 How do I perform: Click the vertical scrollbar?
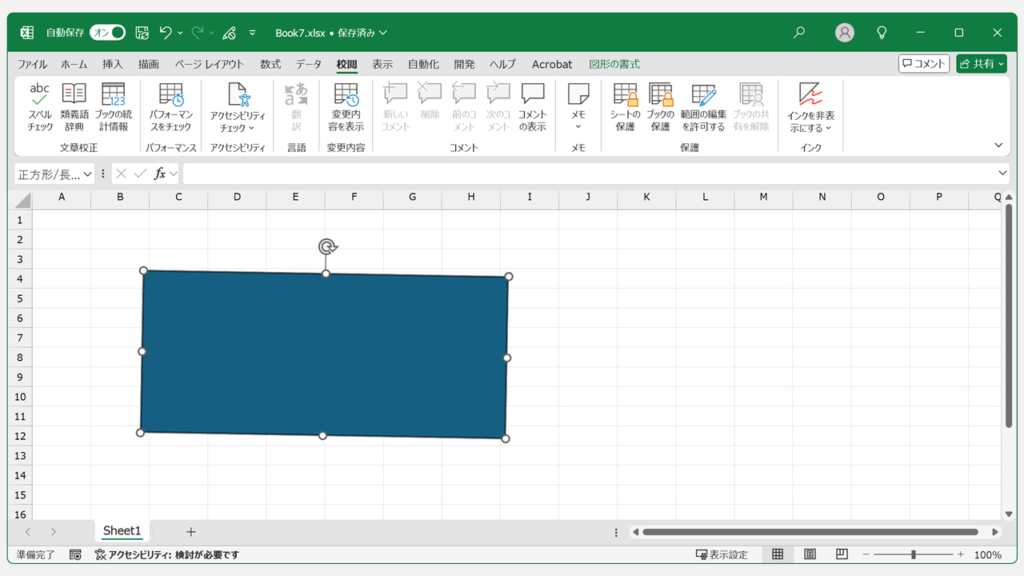point(1008,317)
